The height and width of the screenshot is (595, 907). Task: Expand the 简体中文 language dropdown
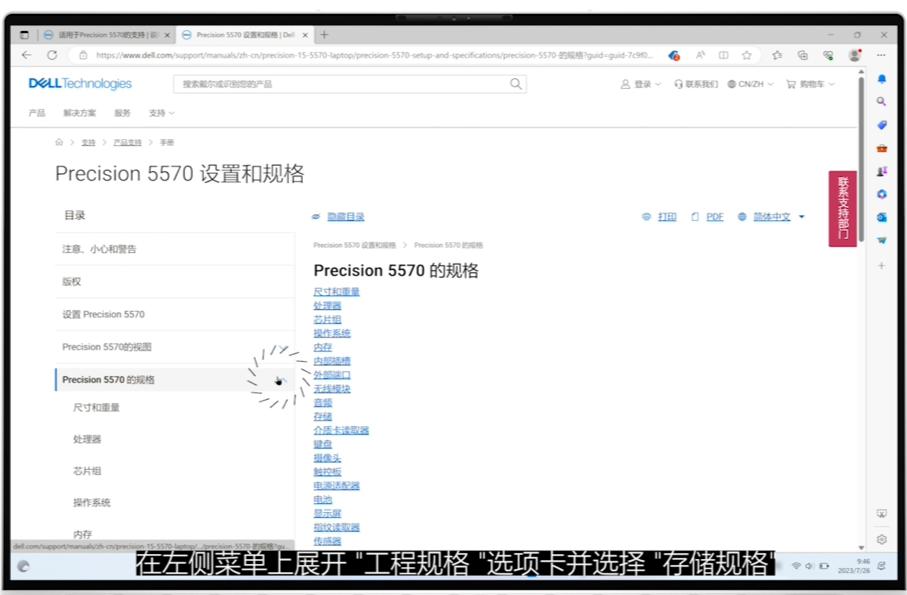click(x=777, y=216)
